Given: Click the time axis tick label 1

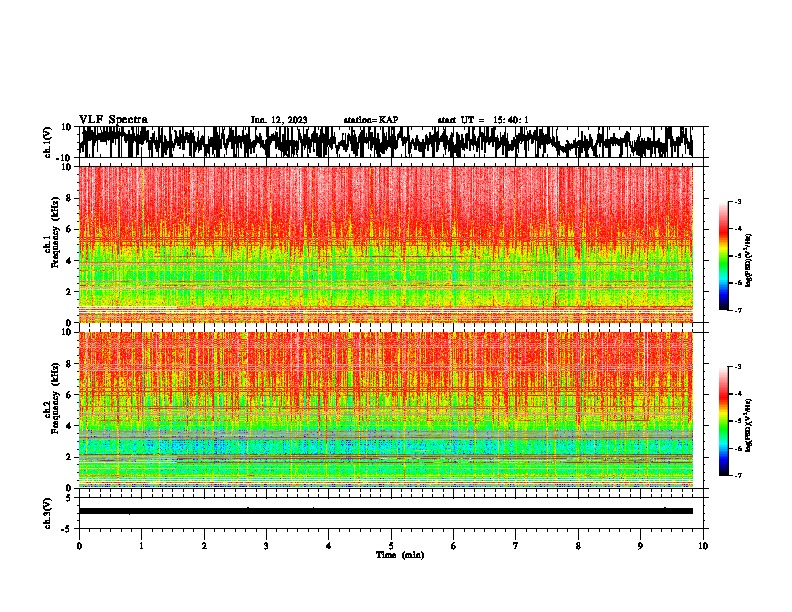Looking at the screenshot, I should [x=141, y=546].
